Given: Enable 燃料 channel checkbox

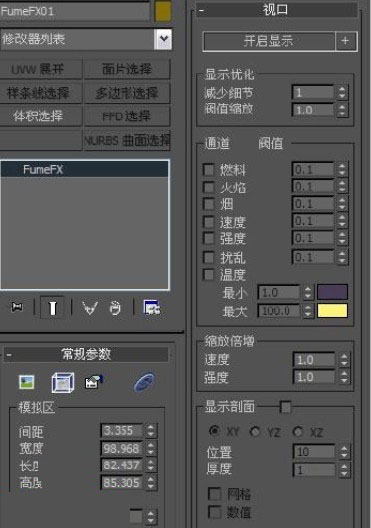Looking at the screenshot, I should pos(209,169).
